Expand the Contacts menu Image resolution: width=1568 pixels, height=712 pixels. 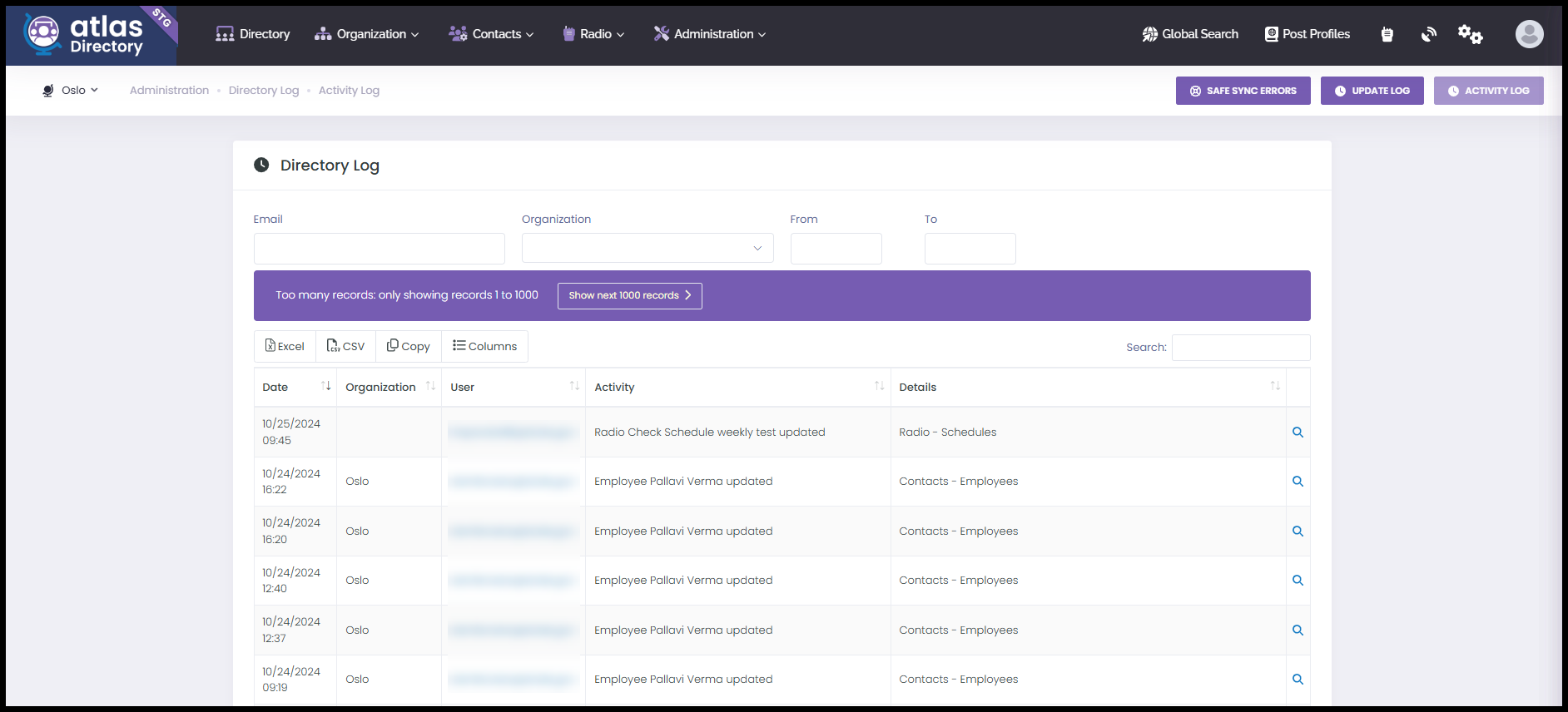click(x=491, y=34)
